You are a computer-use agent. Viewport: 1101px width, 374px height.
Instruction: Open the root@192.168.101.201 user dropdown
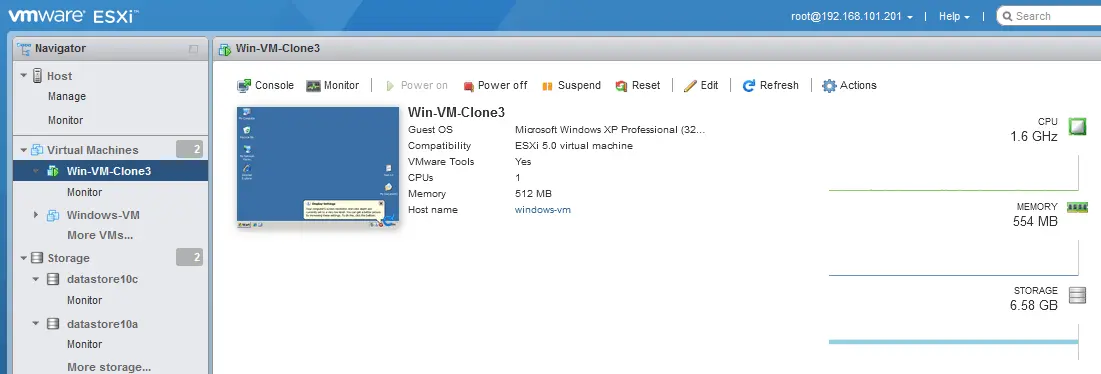[852, 16]
